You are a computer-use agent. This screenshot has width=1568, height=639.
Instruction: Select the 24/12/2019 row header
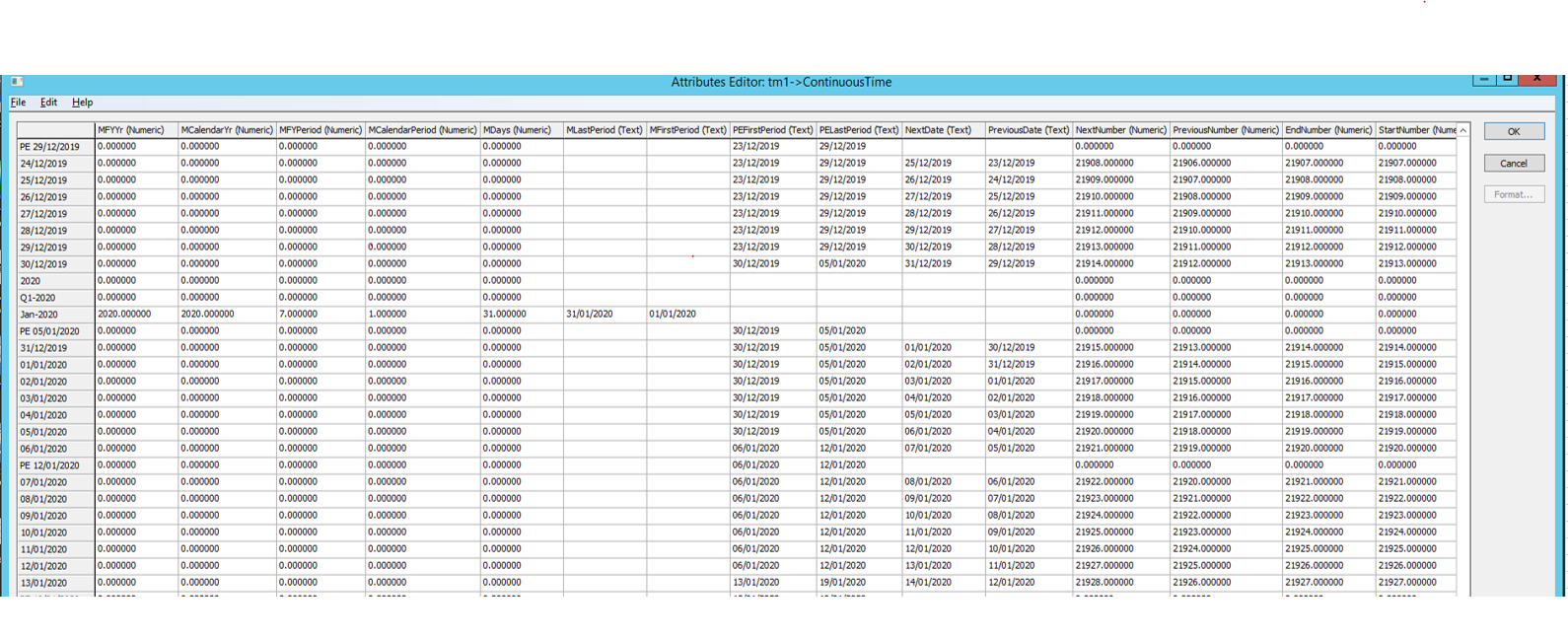(56, 164)
